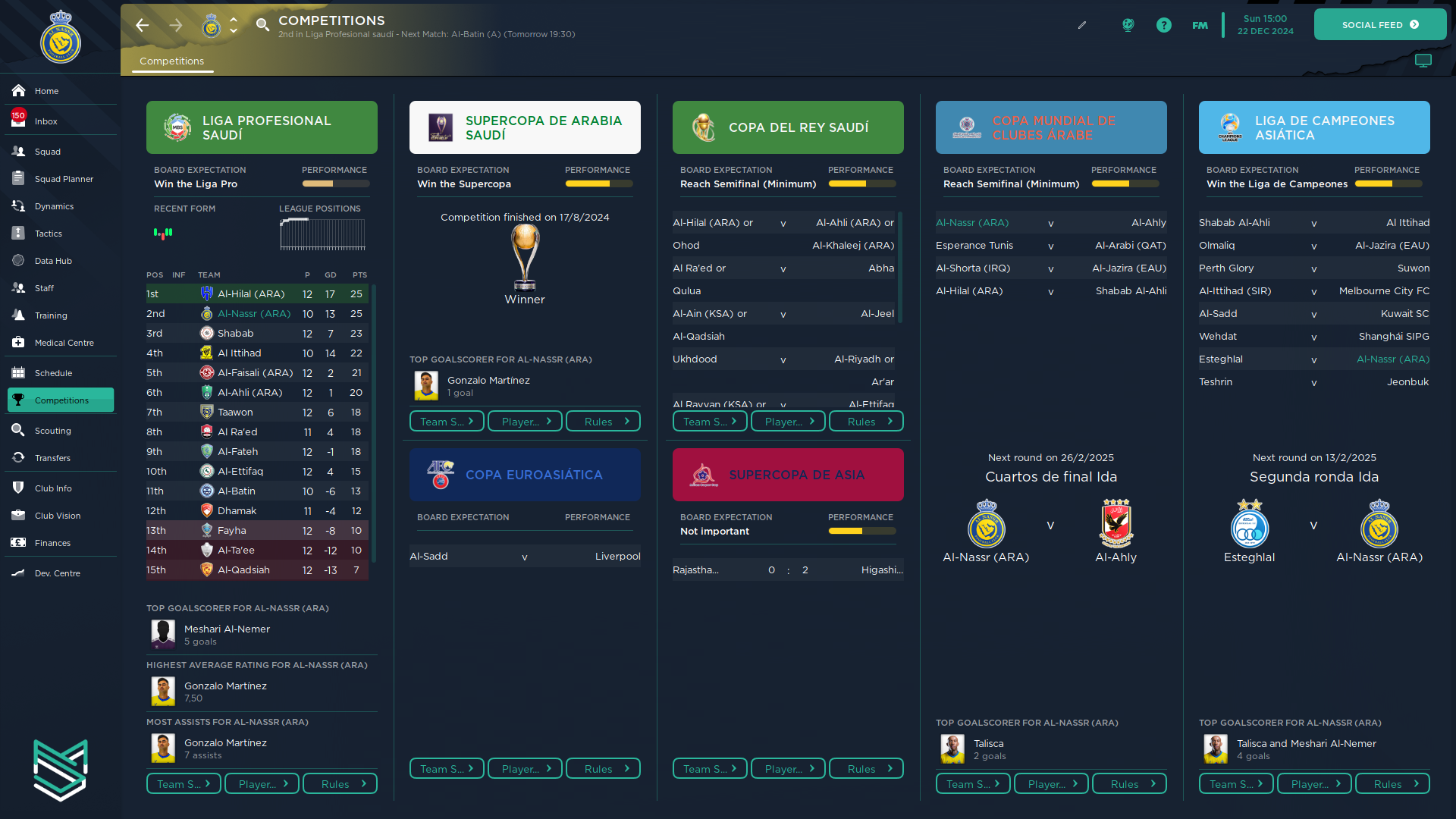Click Copa del Rey fixtures scrollbar
Image resolution: width=1456 pixels, height=819 pixels.
point(900,267)
